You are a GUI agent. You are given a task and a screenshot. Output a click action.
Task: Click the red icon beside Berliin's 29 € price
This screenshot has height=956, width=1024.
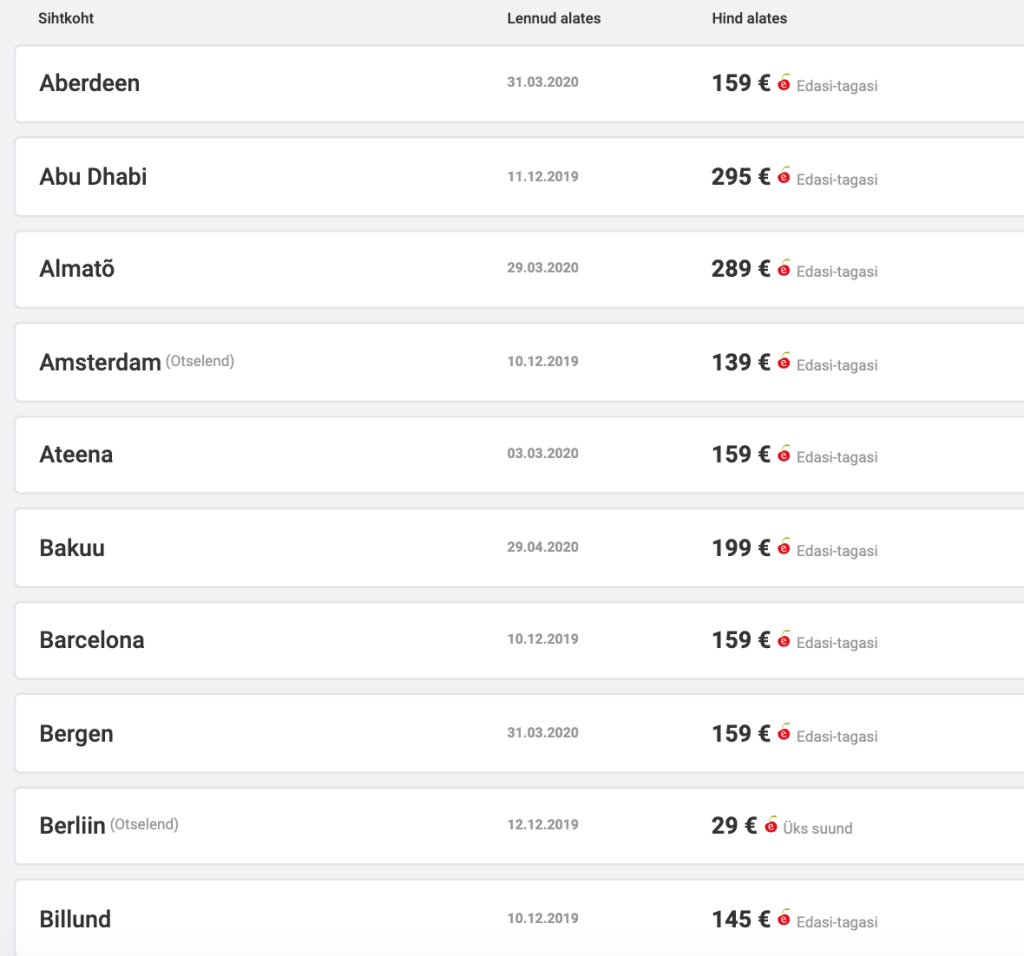(770, 827)
